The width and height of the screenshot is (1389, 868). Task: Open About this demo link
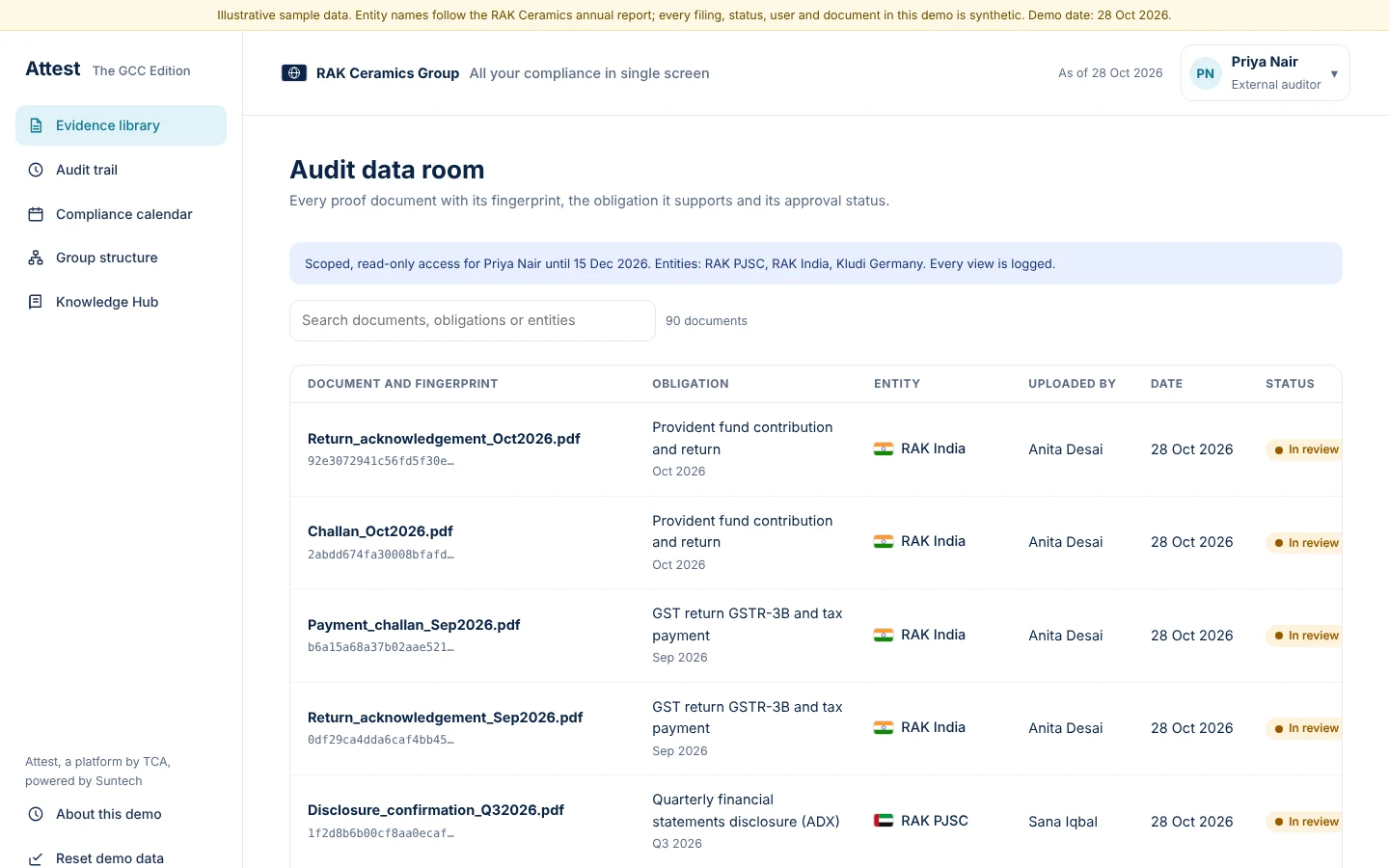coord(122,814)
